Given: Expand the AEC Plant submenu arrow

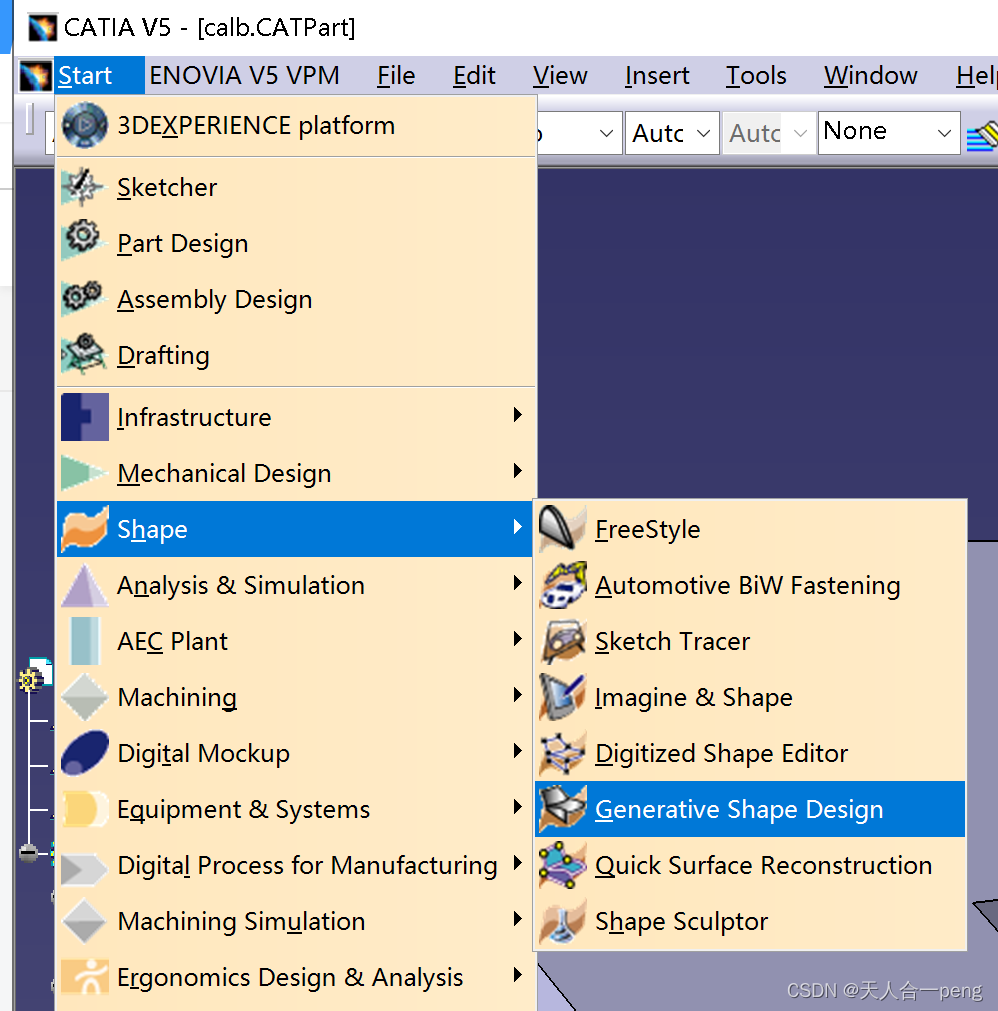Looking at the screenshot, I should pyautogui.click(x=517, y=639).
